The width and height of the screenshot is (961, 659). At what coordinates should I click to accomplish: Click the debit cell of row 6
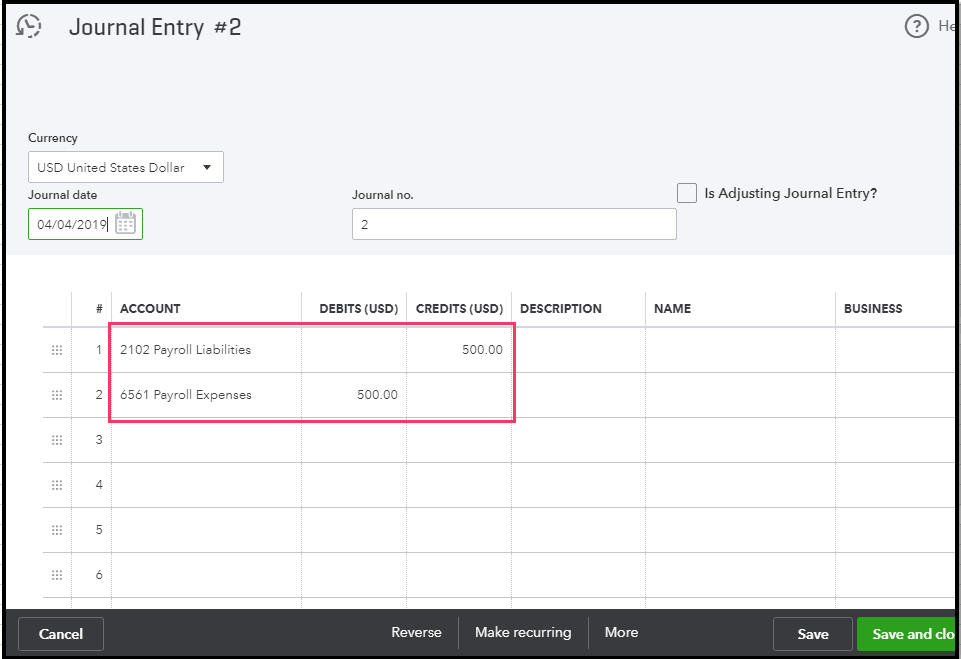[x=354, y=575]
